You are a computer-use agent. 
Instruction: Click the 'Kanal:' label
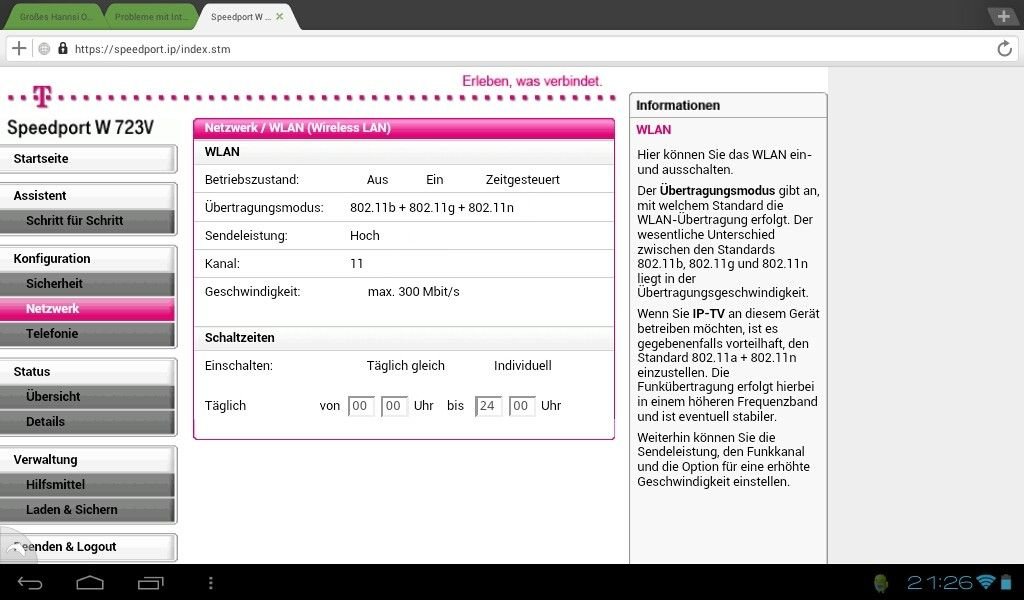pos(222,264)
